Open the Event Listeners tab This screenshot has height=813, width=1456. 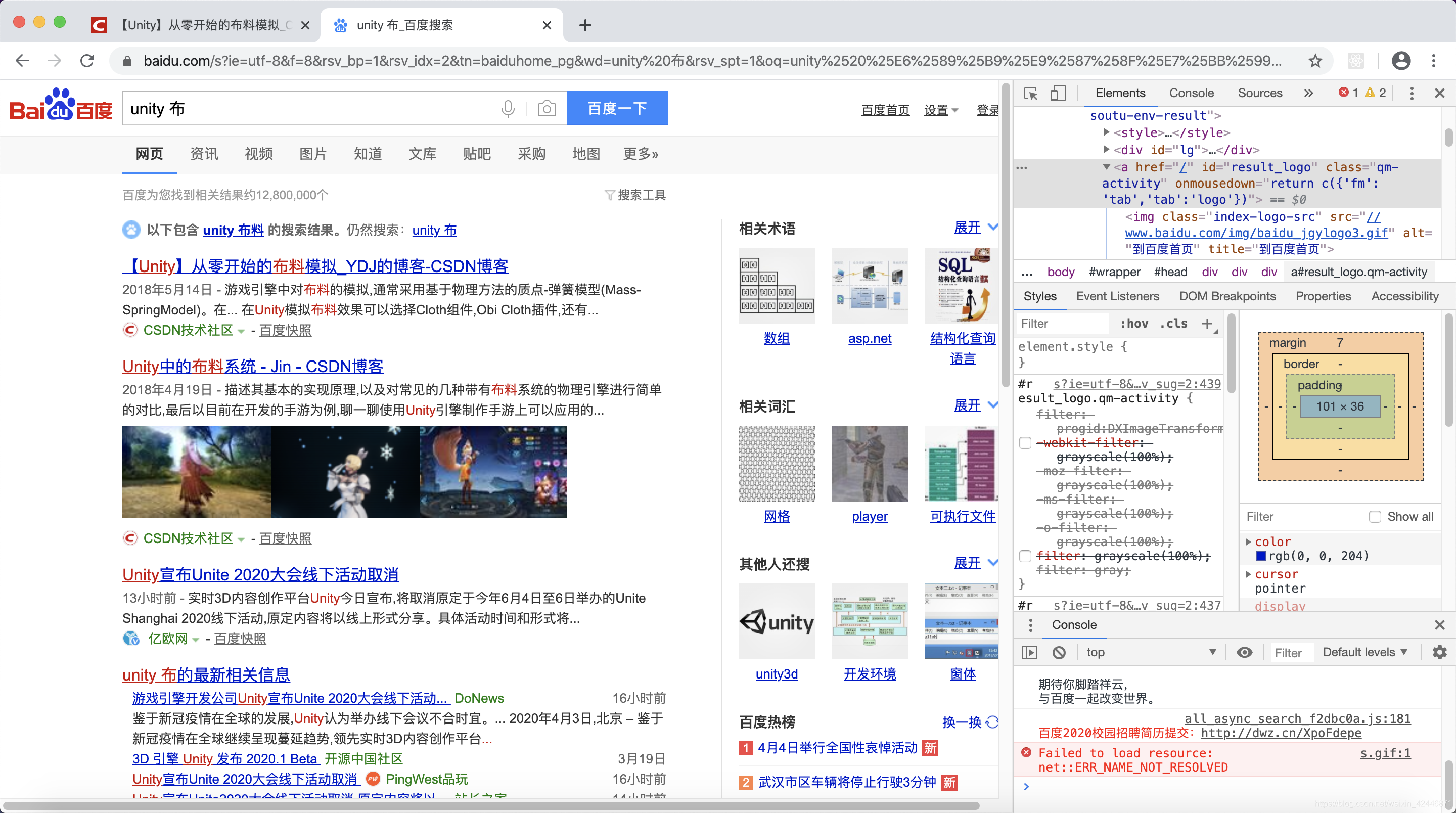tap(1117, 296)
